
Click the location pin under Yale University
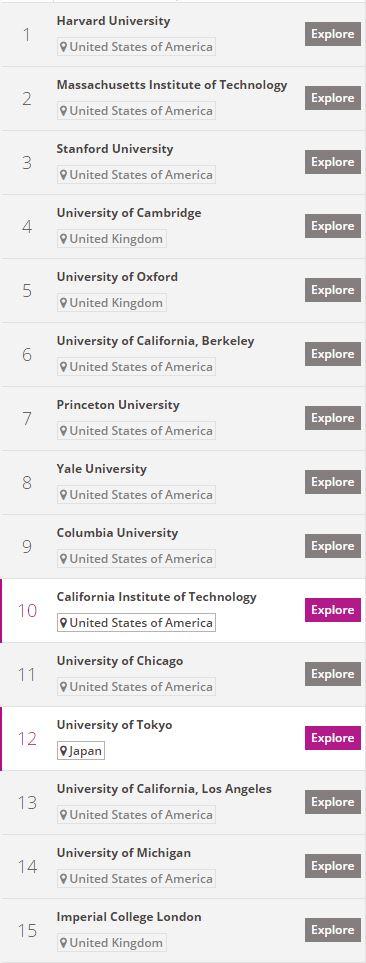point(63,494)
